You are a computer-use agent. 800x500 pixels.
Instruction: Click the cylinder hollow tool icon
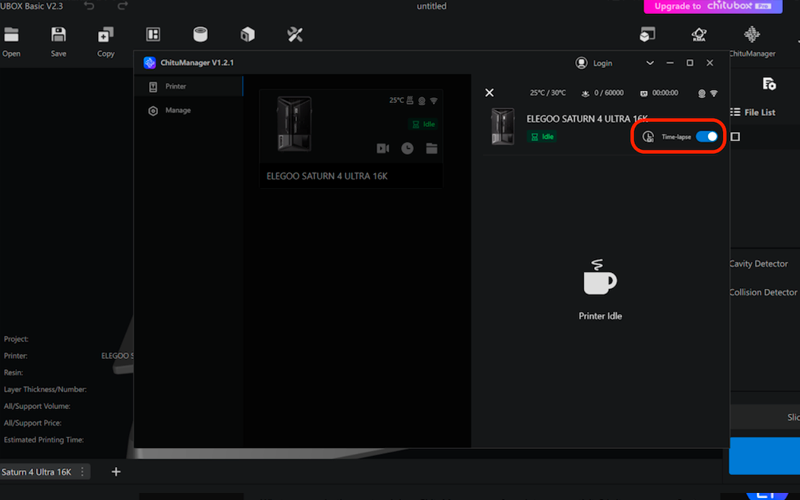point(201,34)
